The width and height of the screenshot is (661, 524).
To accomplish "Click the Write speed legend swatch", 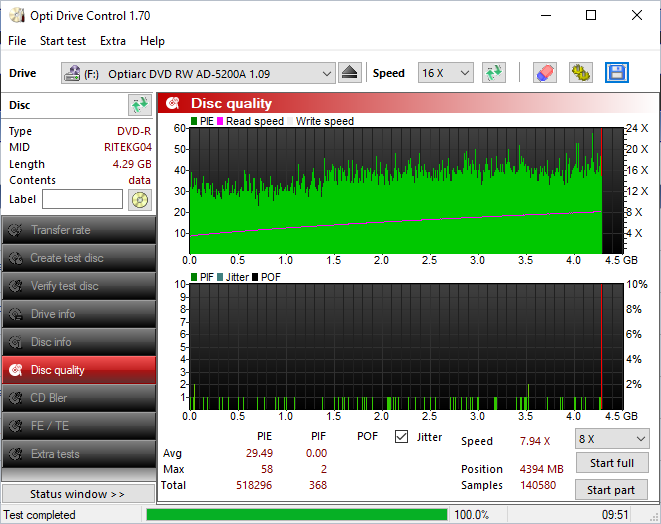I will [290, 121].
